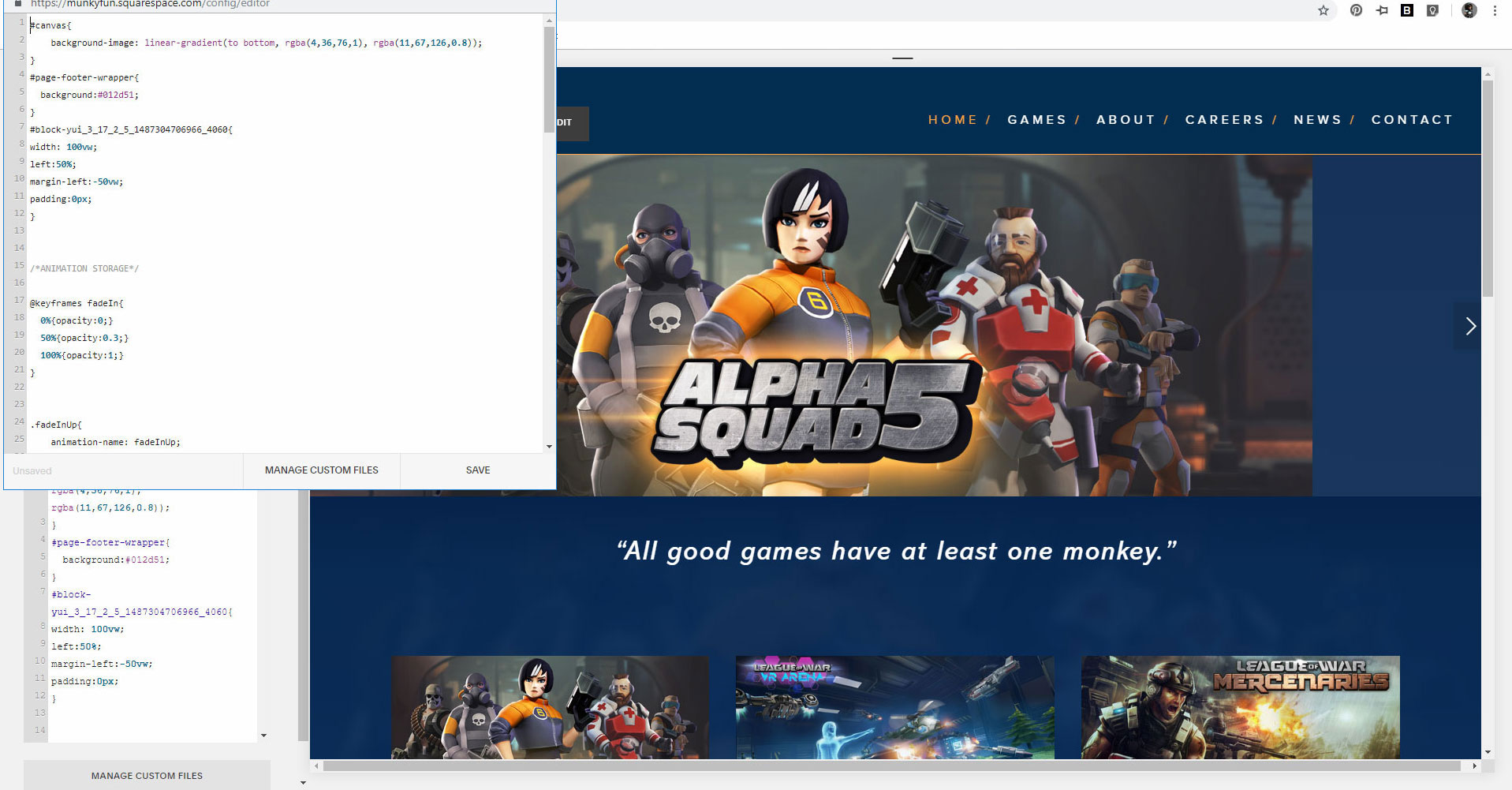1512x790 pixels.
Task: Open the CONTACT navigation link
Action: 1412,120
